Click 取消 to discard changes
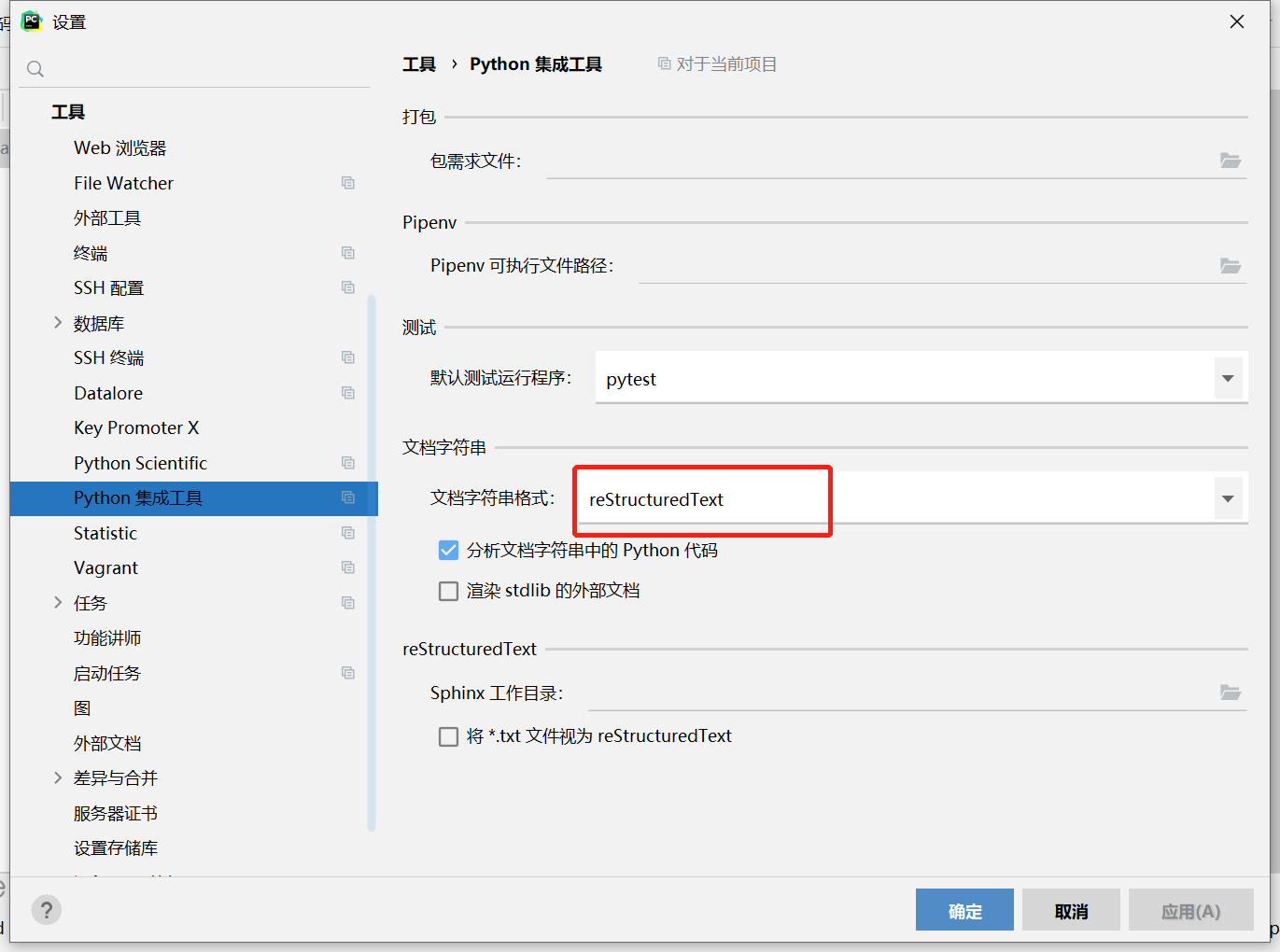This screenshot has height=952, width=1280. tap(1071, 910)
